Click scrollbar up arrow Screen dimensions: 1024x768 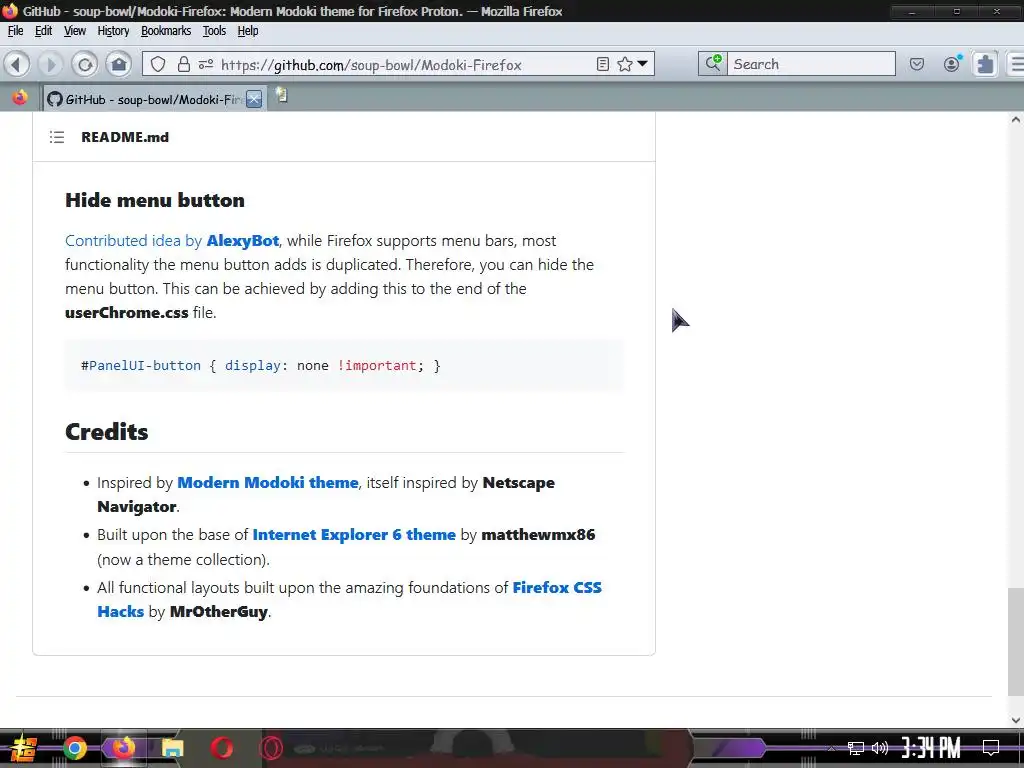click(x=1016, y=120)
